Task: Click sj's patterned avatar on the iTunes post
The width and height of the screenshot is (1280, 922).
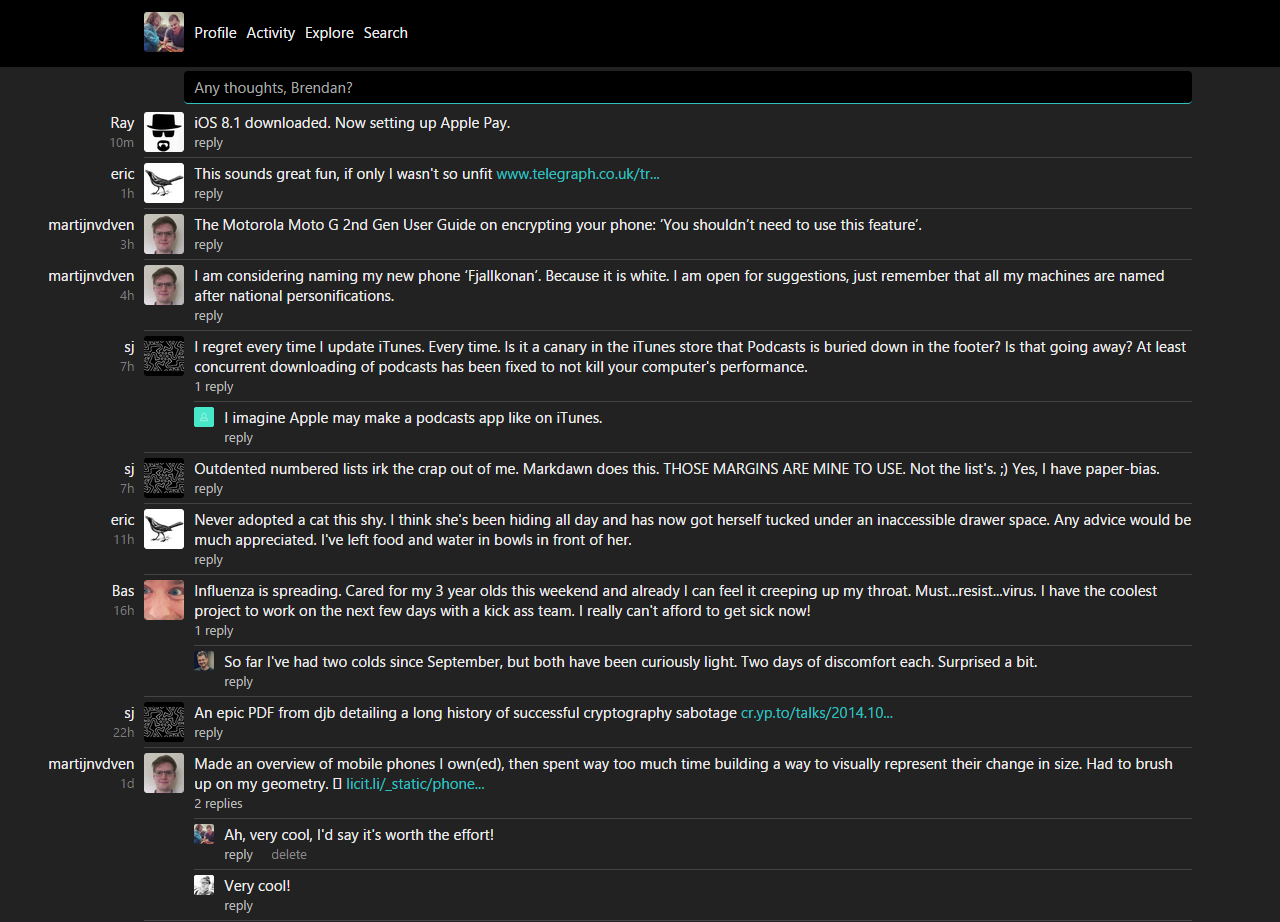Action: coord(164,356)
